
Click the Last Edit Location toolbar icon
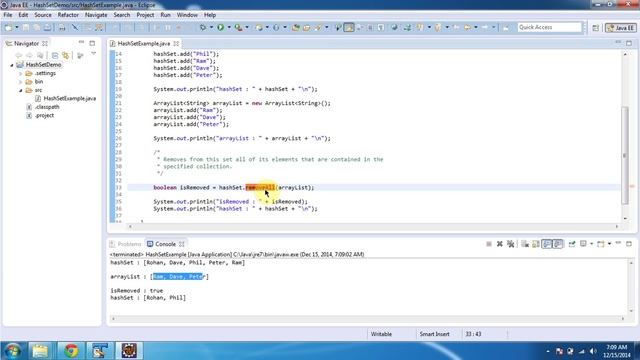click(x=456, y=27)
